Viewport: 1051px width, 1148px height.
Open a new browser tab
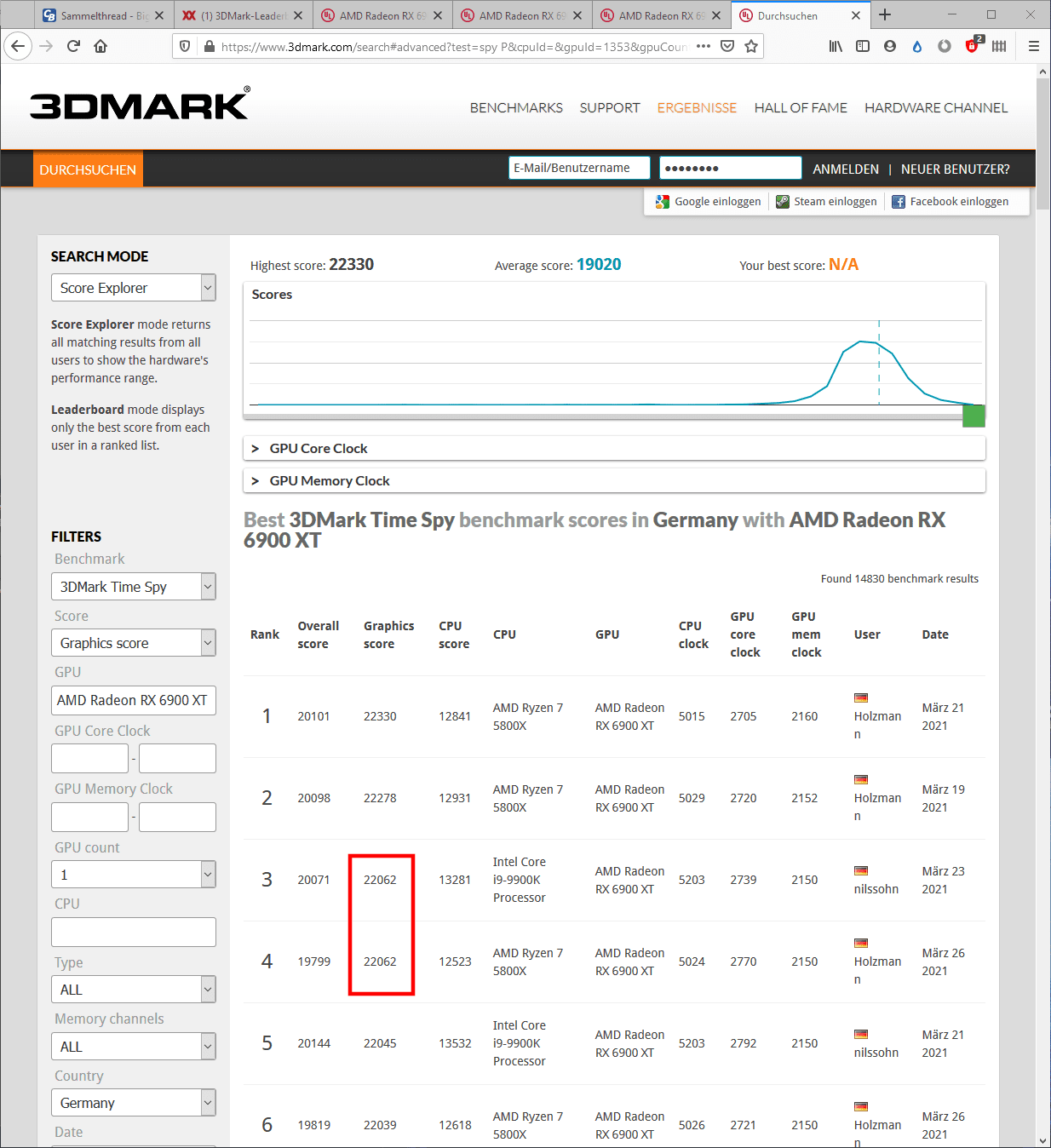885,14
